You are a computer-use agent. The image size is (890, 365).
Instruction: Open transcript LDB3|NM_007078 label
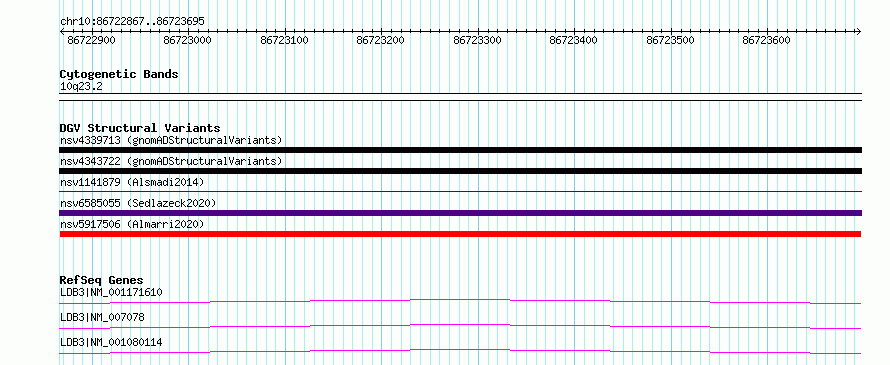[102, 317]
